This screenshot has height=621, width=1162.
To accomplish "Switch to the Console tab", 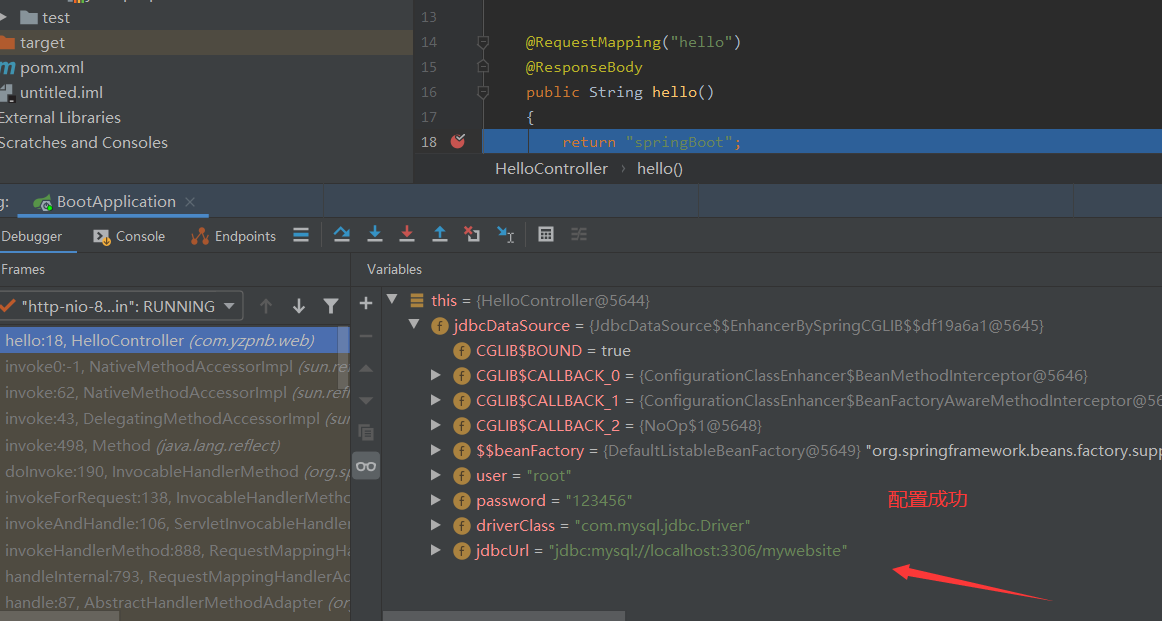I will pyautogui.click(x=129, y=236).
